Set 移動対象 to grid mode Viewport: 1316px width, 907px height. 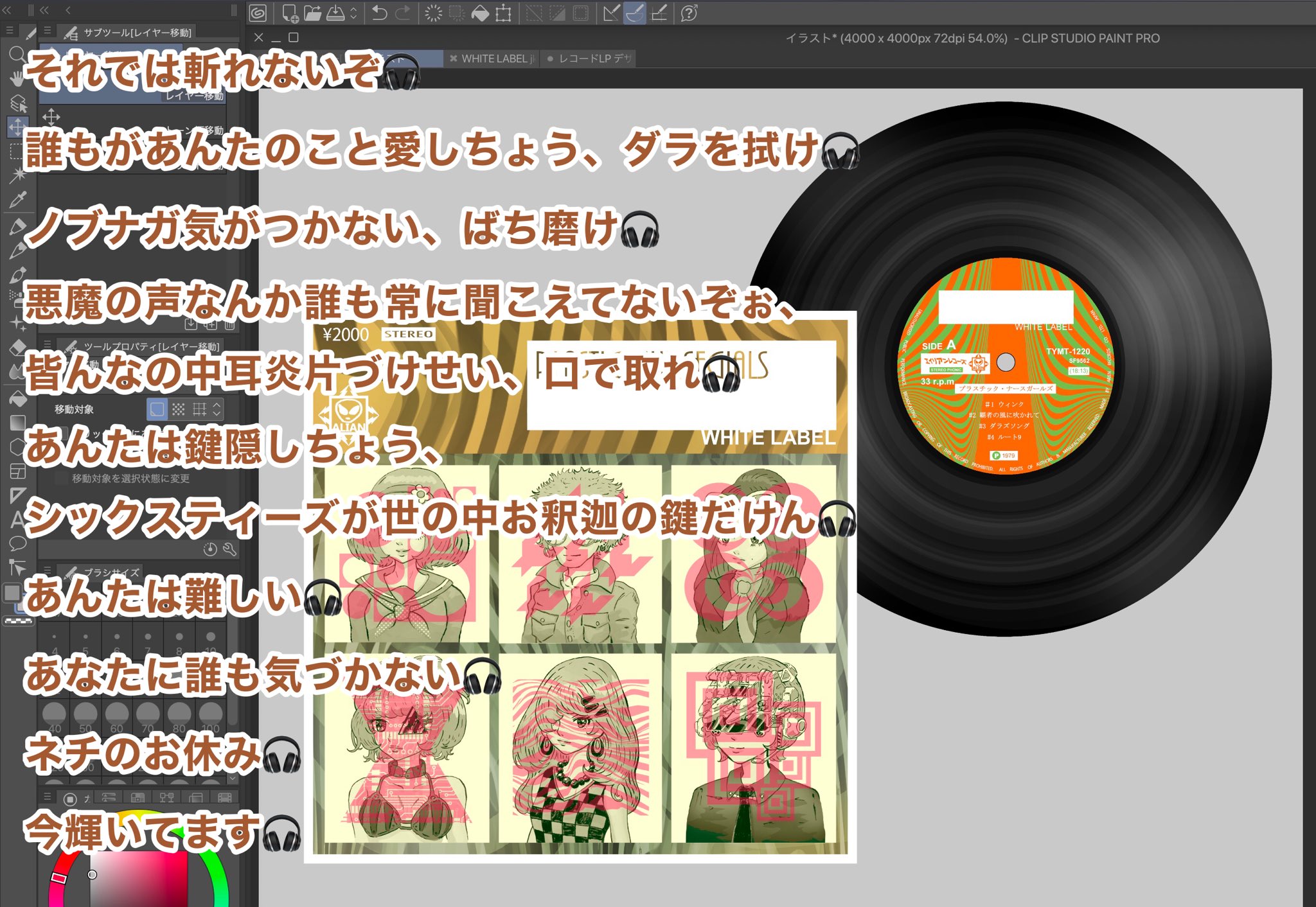click(200, 409)
